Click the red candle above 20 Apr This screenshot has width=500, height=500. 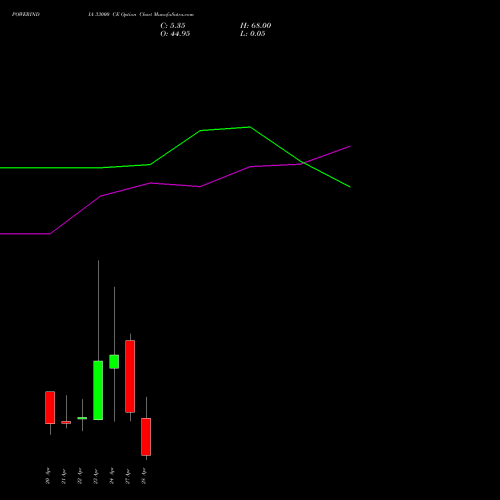pos(50,407)
